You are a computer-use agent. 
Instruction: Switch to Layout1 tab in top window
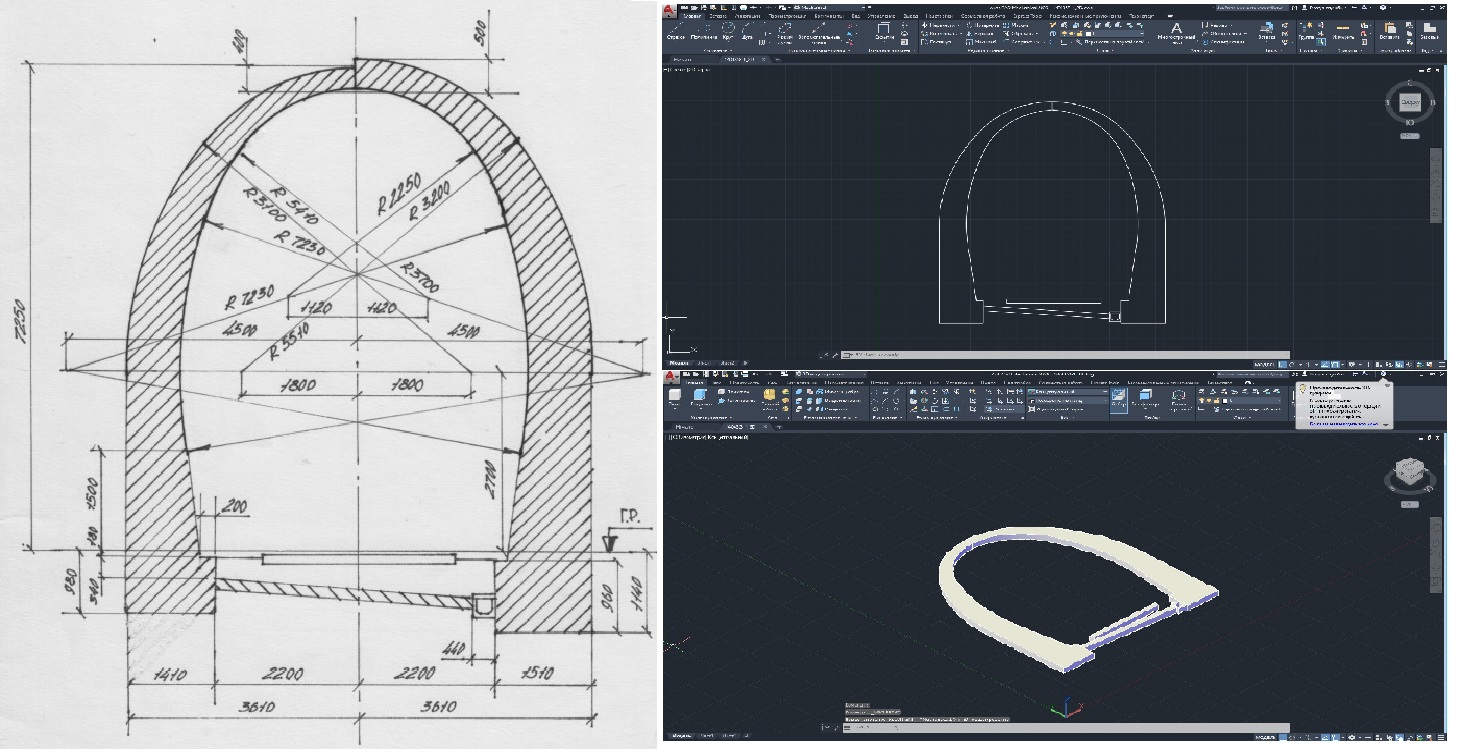point(703,362)
